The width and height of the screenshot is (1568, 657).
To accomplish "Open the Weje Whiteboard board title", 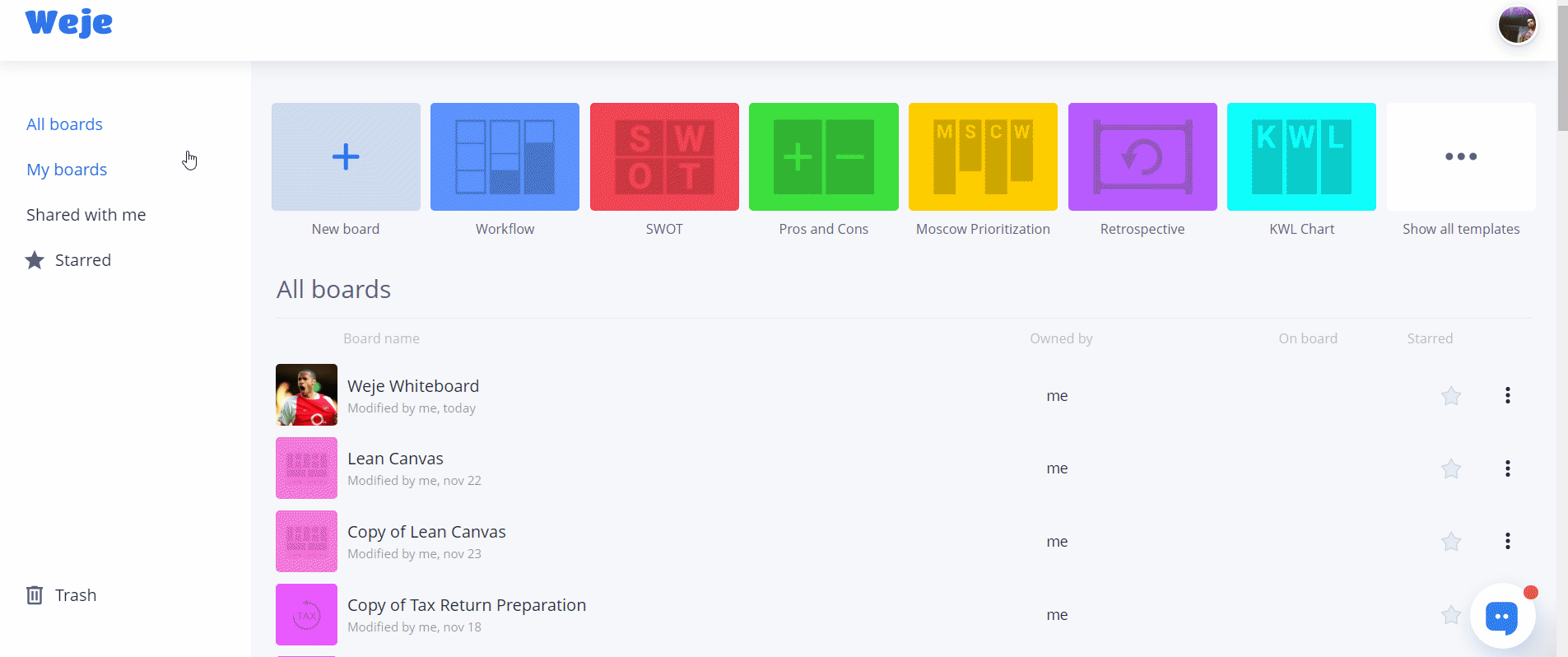I will tap(413, 386).
